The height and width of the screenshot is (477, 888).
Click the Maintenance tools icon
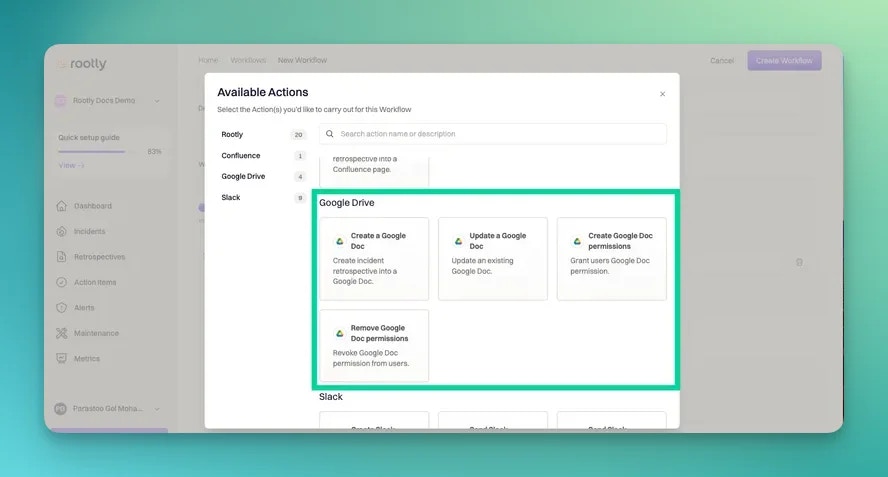coord(61,333)
